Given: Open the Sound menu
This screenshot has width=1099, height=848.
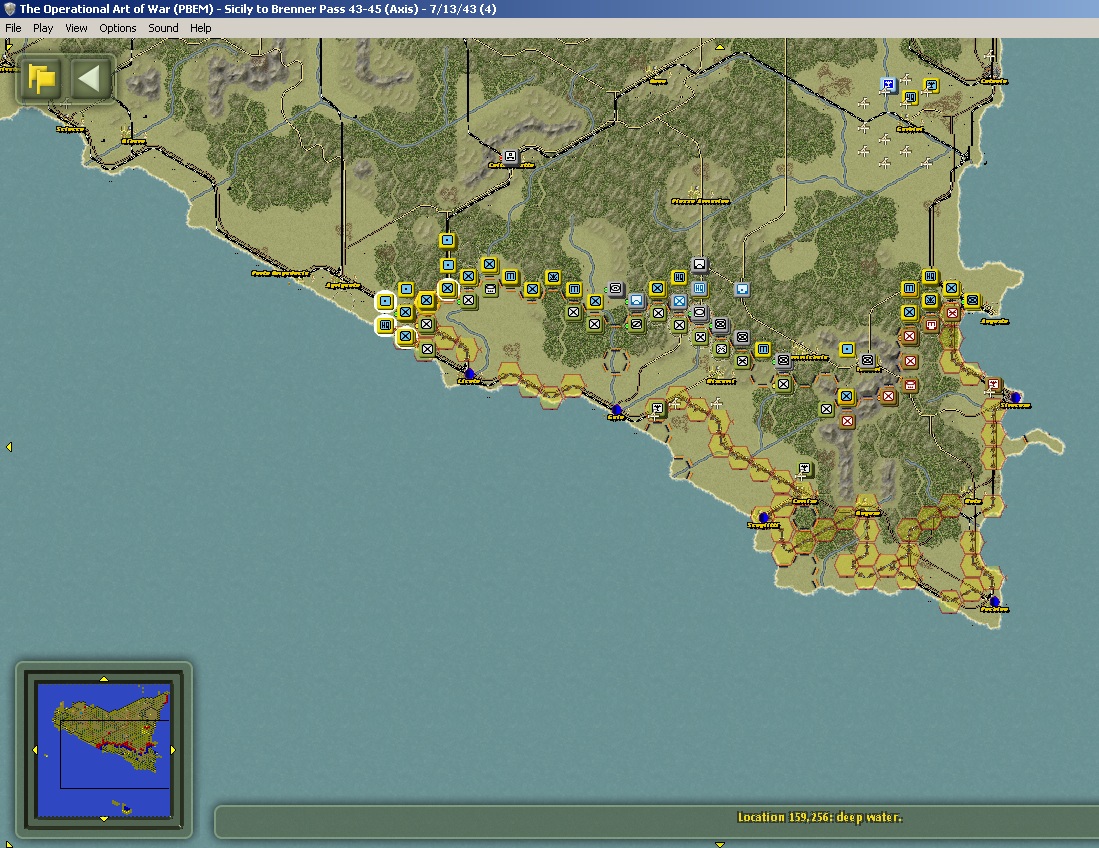Looking at the screenshot, I should 163,28.
